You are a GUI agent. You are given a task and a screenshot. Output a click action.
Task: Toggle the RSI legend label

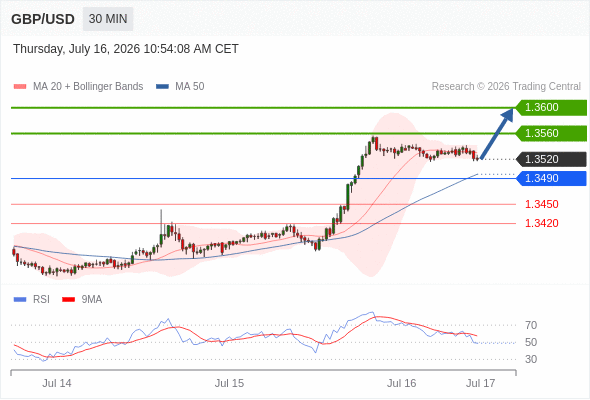[x=41, y=300]
